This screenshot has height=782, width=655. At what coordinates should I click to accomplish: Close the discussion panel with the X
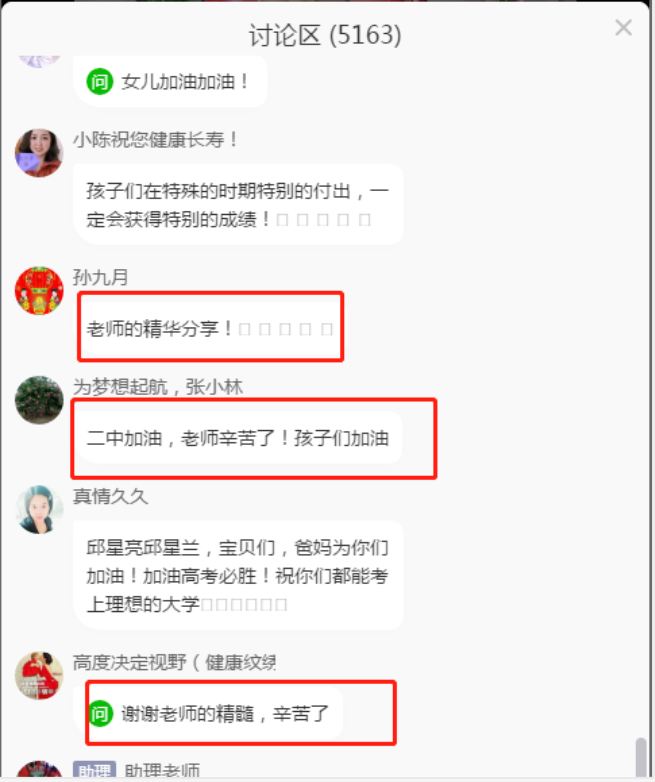(x=623, y=27)
